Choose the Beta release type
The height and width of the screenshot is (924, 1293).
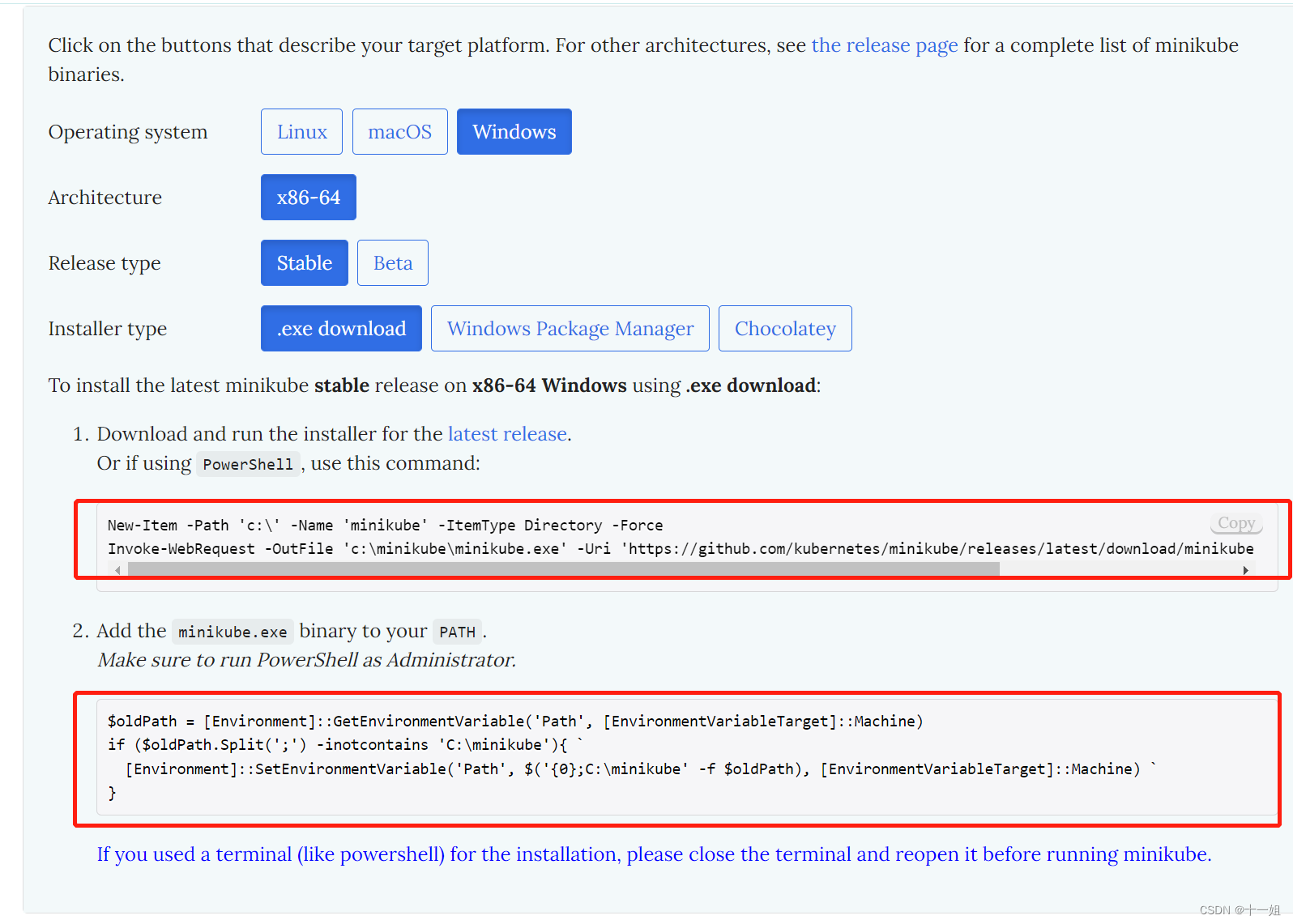[393, 262]
